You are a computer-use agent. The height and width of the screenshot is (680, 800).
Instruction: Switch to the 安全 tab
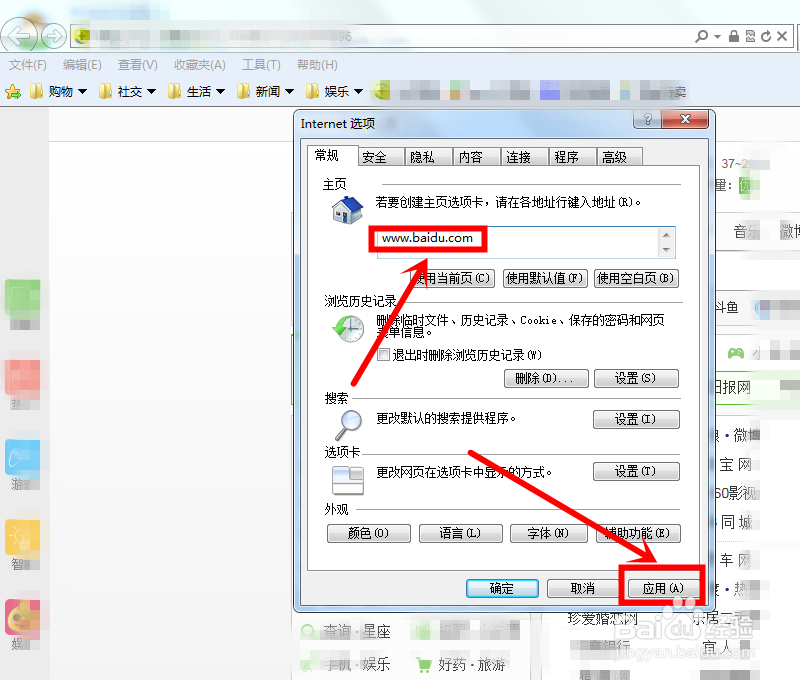(x=379, y=156)
